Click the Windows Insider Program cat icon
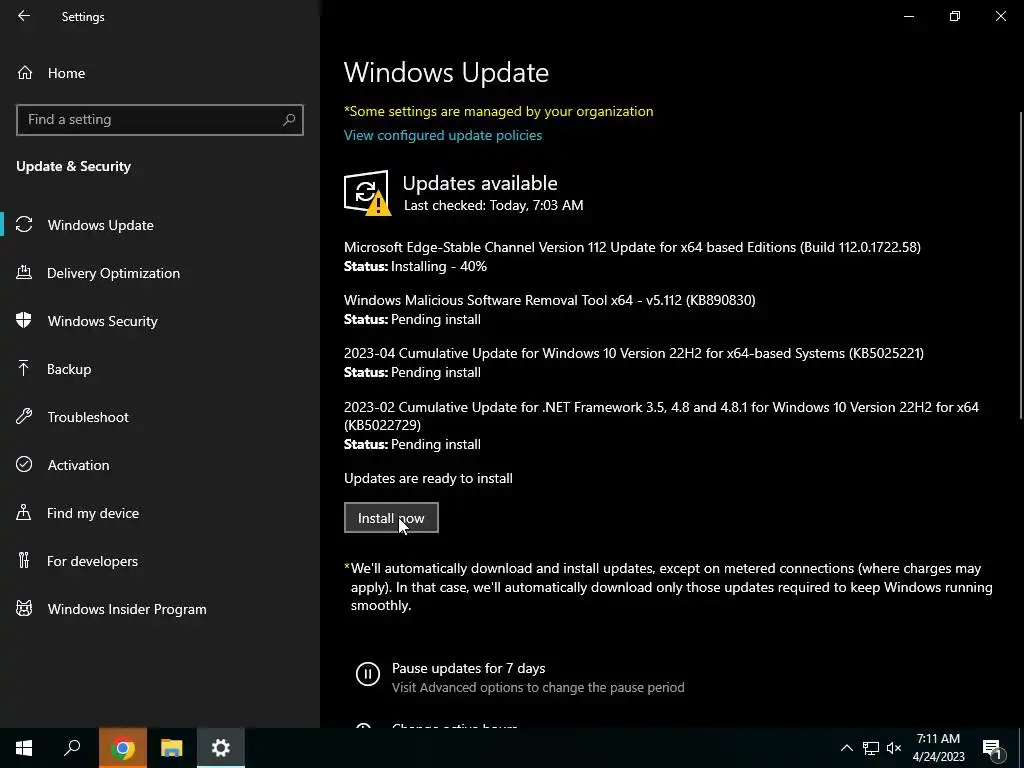 pos(24,609)
